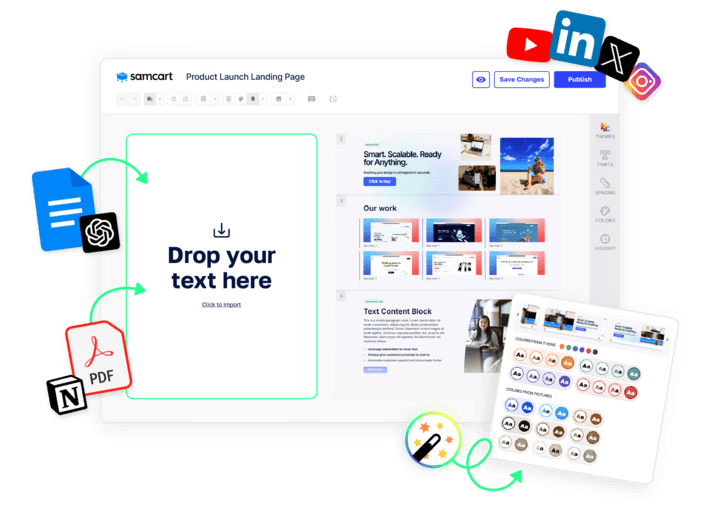Open the Spacing panel in the sidebar
The image size is (720, 518).
605,186
